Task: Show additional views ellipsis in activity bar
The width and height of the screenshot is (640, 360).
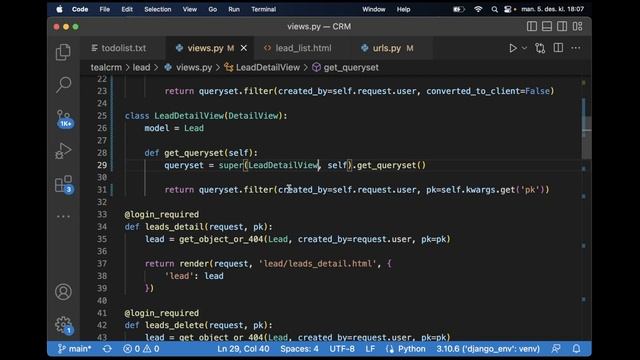Action: point(63,216)
